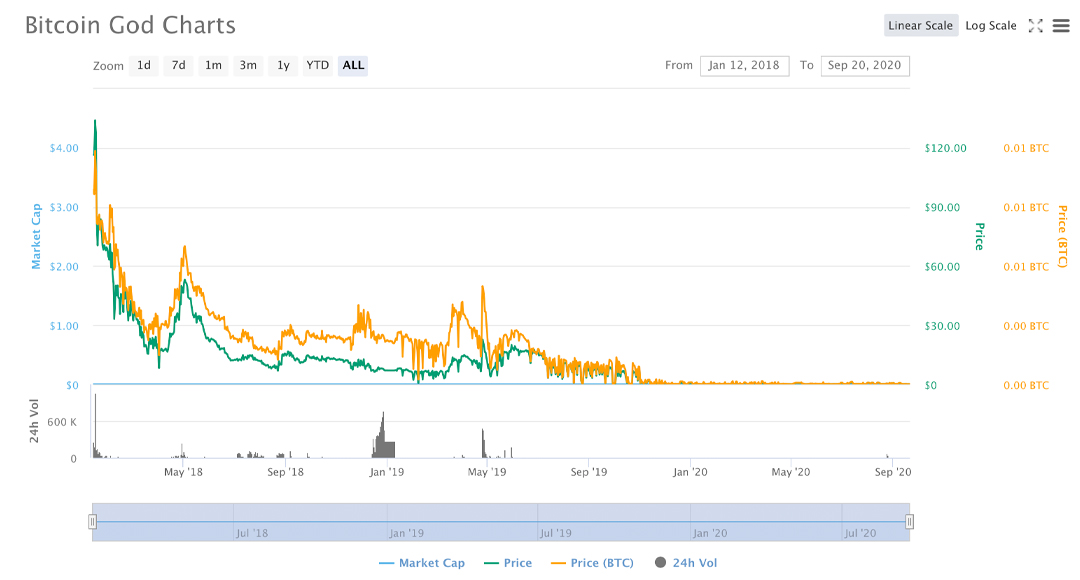Click the May '18 x-axis label
Image resolution: width=1080 pixels, height=580 pixels.
(183, 472)
